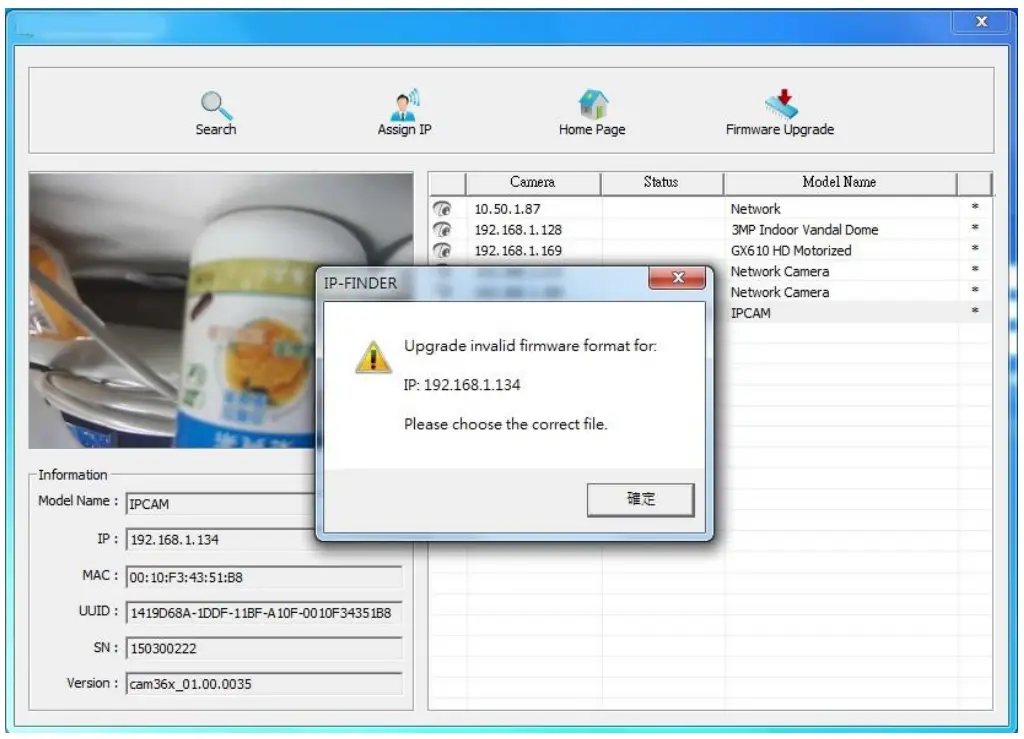This screenshot has height=739, width=1024.
Task: Confirm the dialog with 確定 button
Action: (x=640, y=499)
